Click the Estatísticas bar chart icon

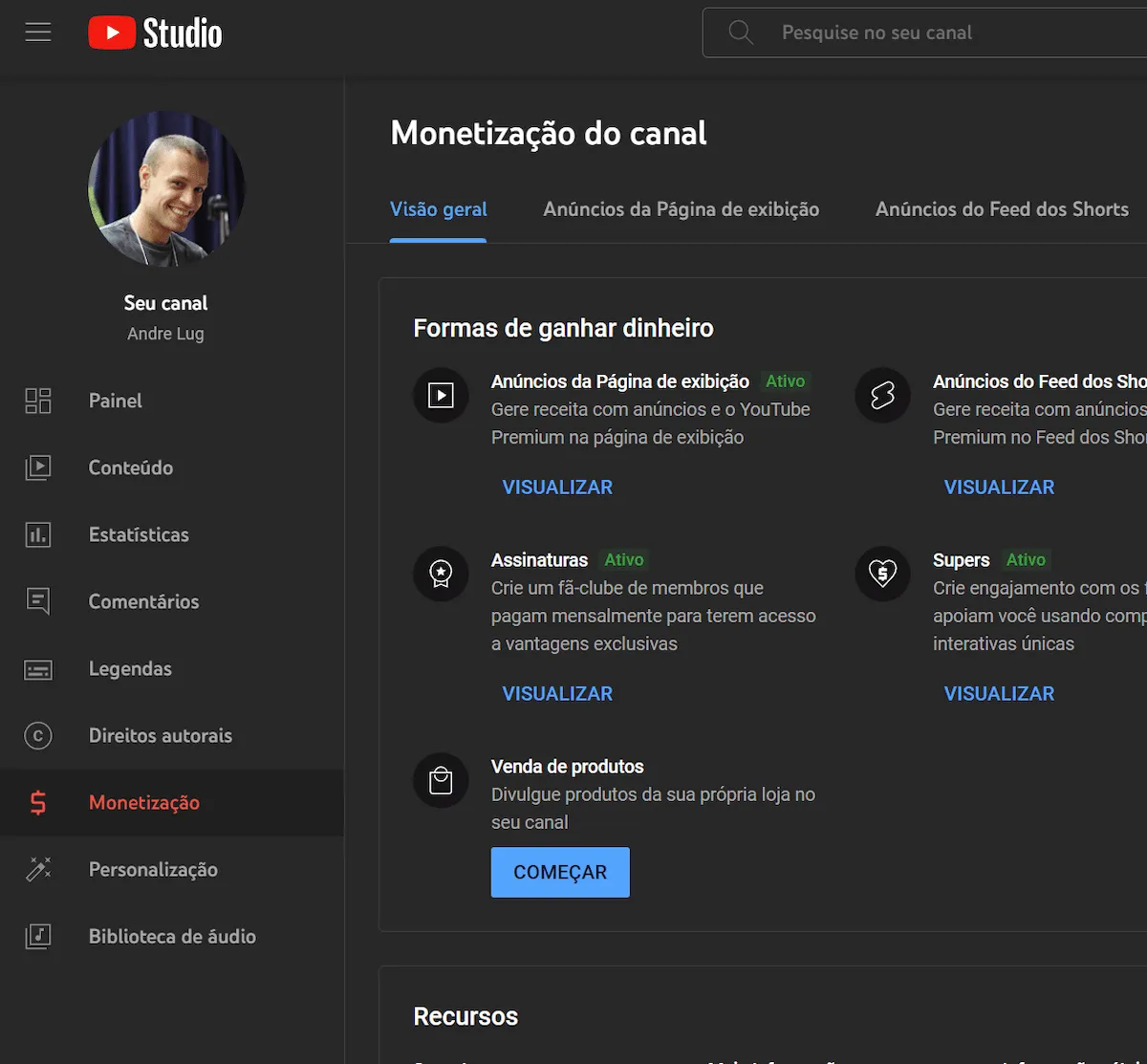pos(38,534)
